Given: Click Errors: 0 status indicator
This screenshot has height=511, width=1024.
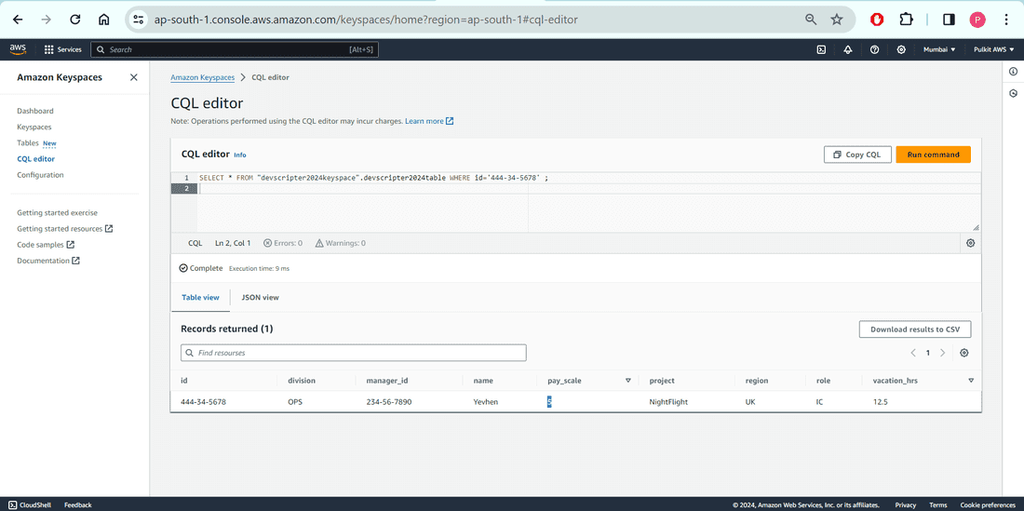Looking at the screenshot, I should click(x=283, y=243).
